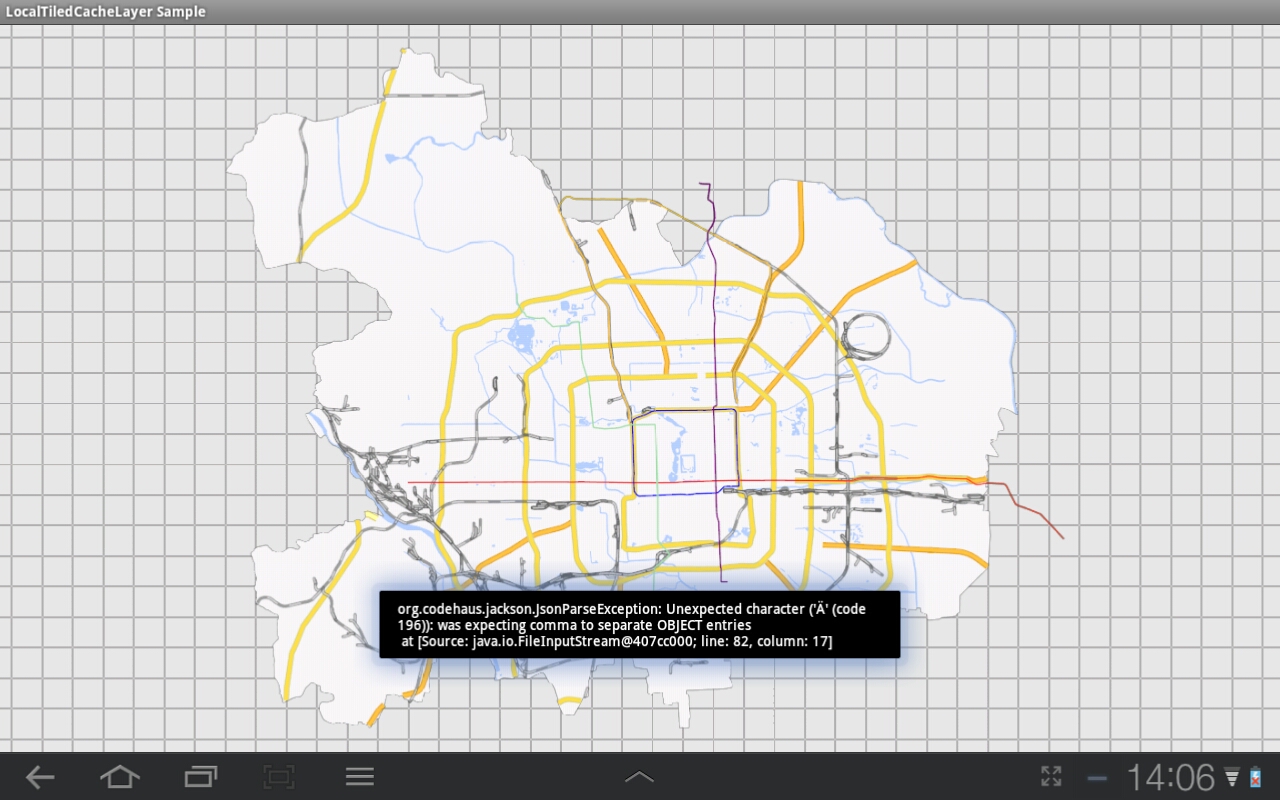This screenshot has height=800, width=1280.
Task: Dismiss the JsonParseException toast message
Action: pyautogui.click(x=639, y=624)
